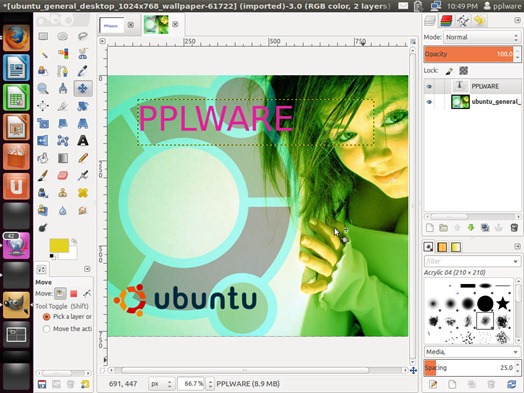524x393 pixels.
Task: Hide the PPLWARE text layer
Action: click(429, 87)
